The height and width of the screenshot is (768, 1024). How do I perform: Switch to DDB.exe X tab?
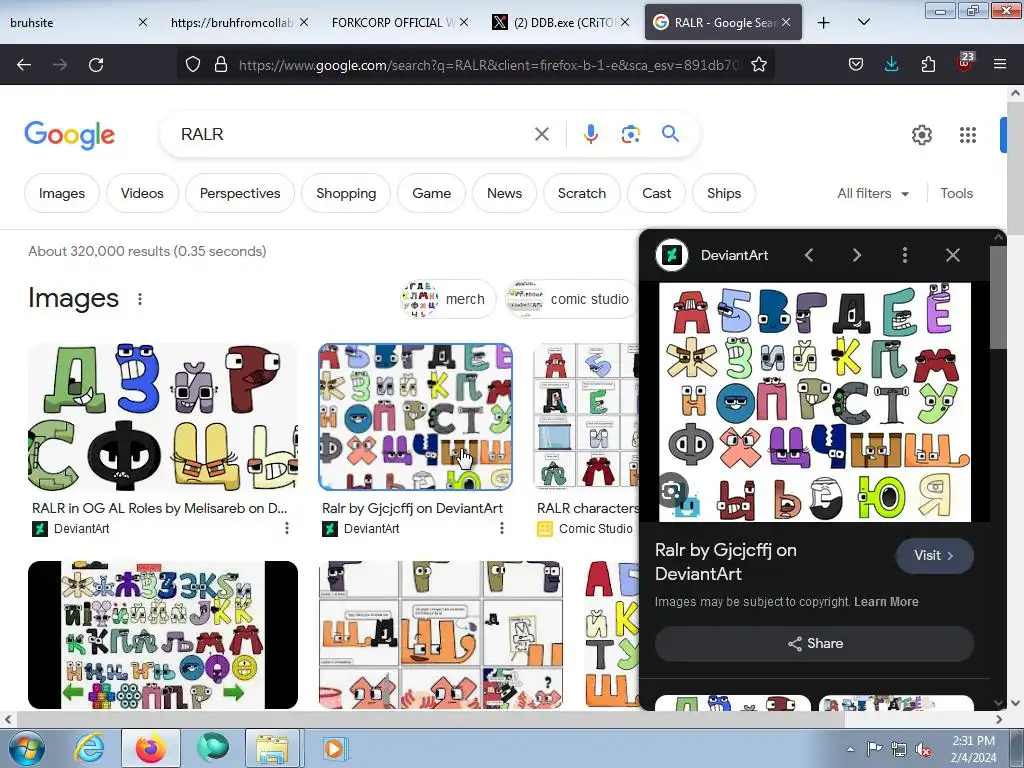click(x=560, y=22)
